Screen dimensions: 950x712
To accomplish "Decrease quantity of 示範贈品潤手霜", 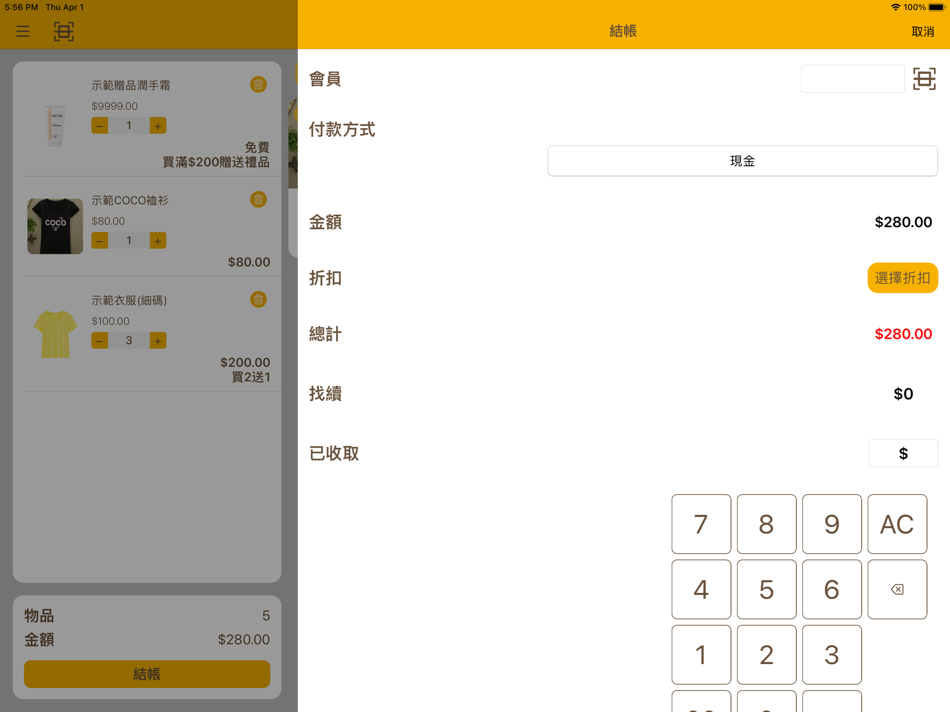I will [x=100, y=126].
